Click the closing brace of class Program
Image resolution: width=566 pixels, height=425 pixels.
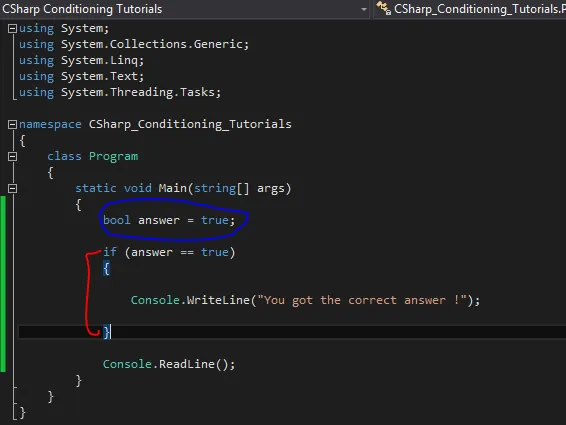51,396
